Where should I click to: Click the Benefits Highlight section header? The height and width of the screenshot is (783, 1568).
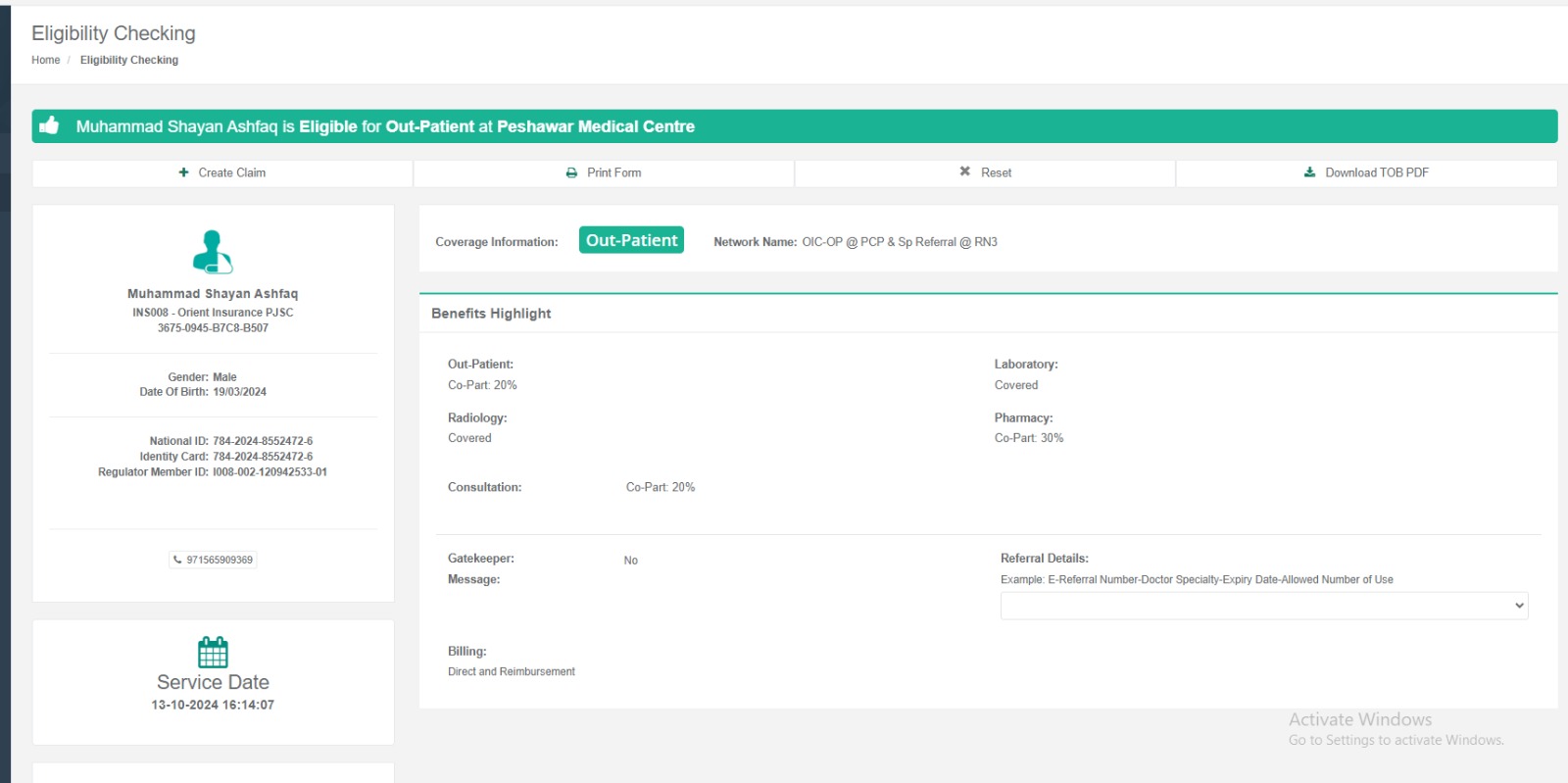(x=491, y=314)
